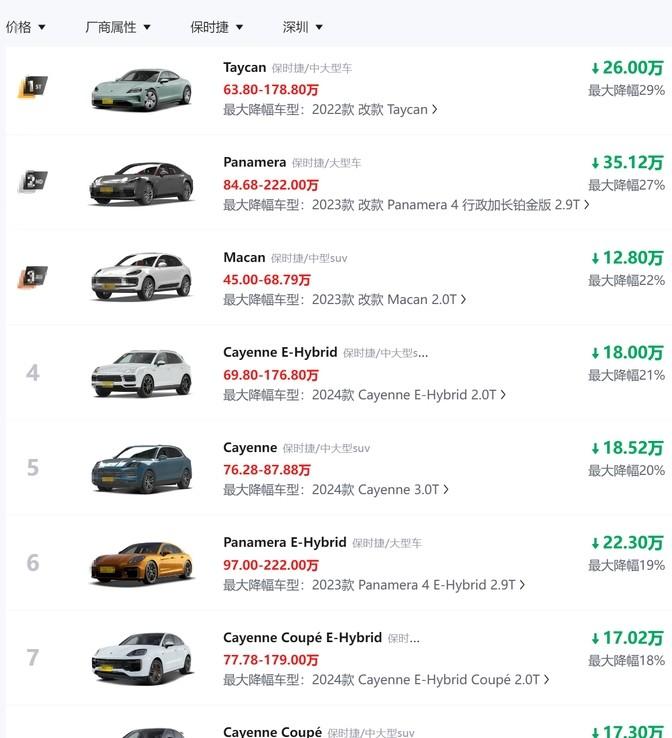672x738 pixels.
Task: Open the 2024款 Cayenne 3.0T model link
Action: 380,489
